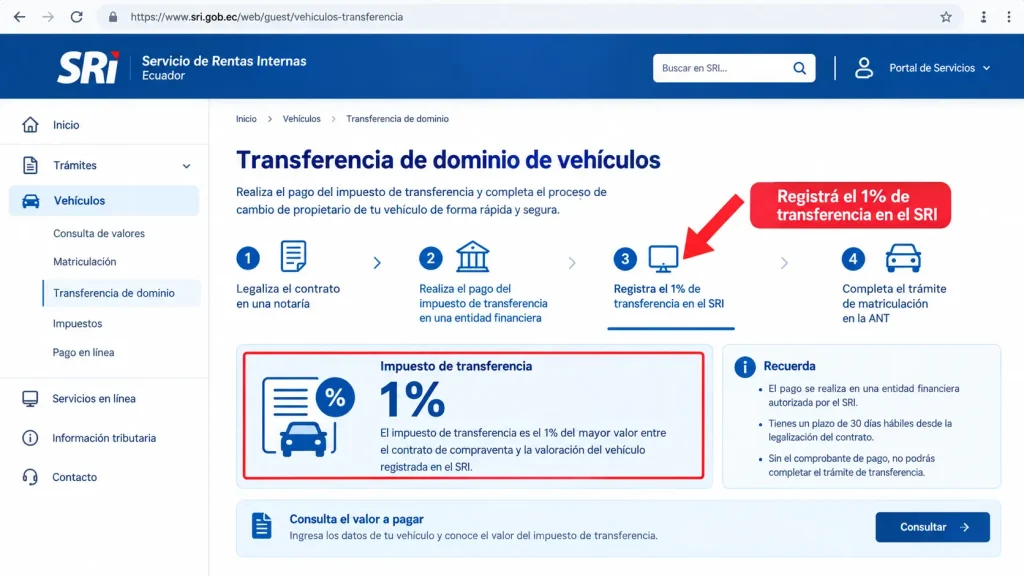Click the Trámites document icon
This screenshot has width=1024, height=576.
tap(30, 165)
